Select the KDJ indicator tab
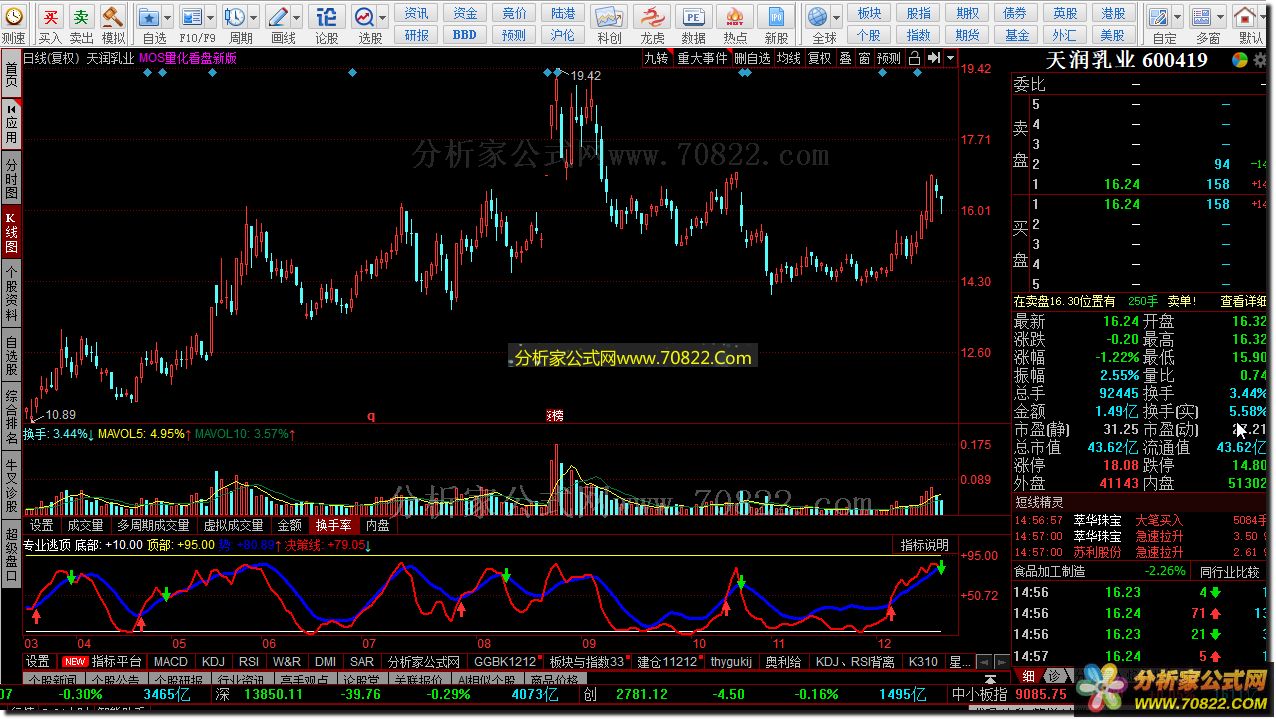The height and width of the screenshot is (719, 1276). [213, 662]
